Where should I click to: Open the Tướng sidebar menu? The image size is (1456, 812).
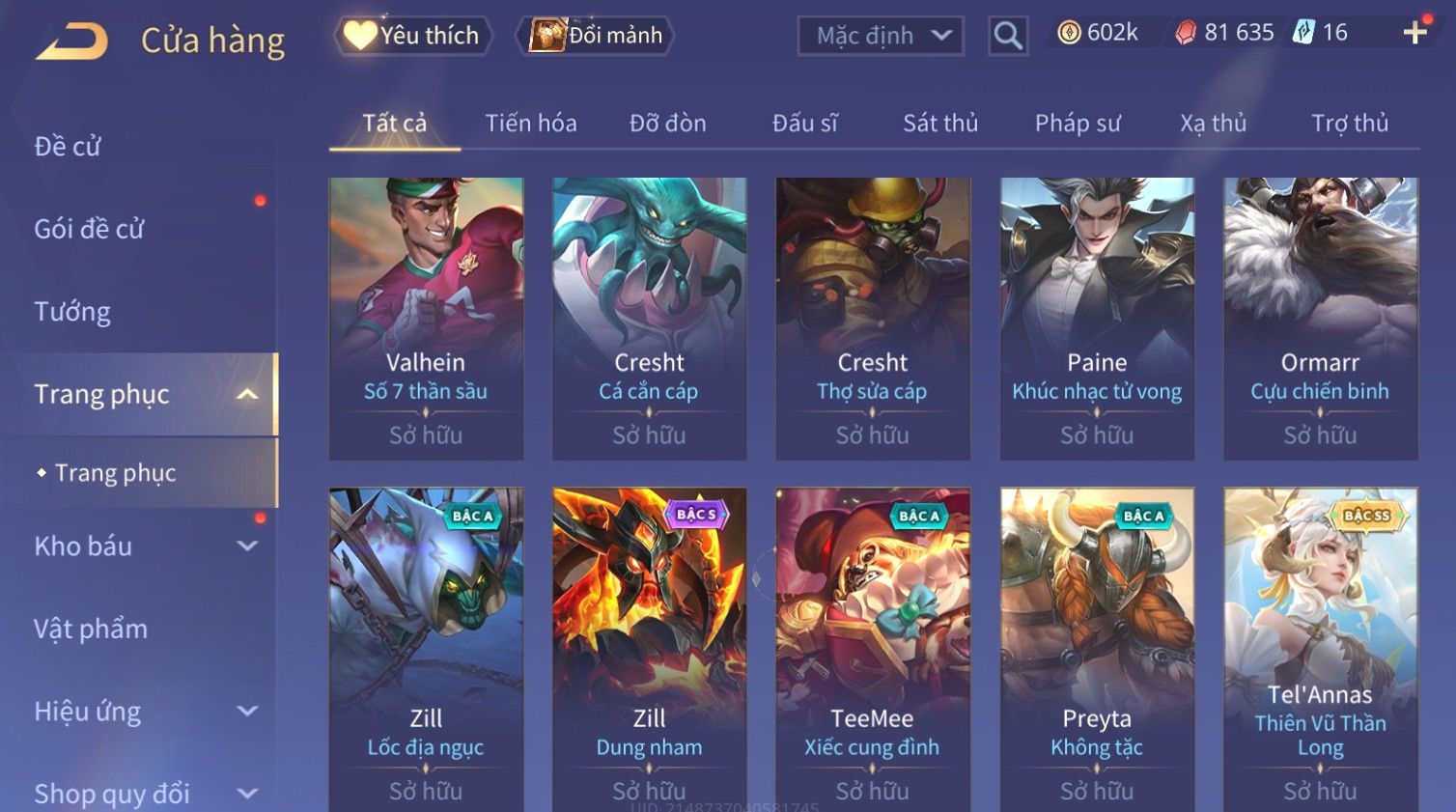click(72, 312)
